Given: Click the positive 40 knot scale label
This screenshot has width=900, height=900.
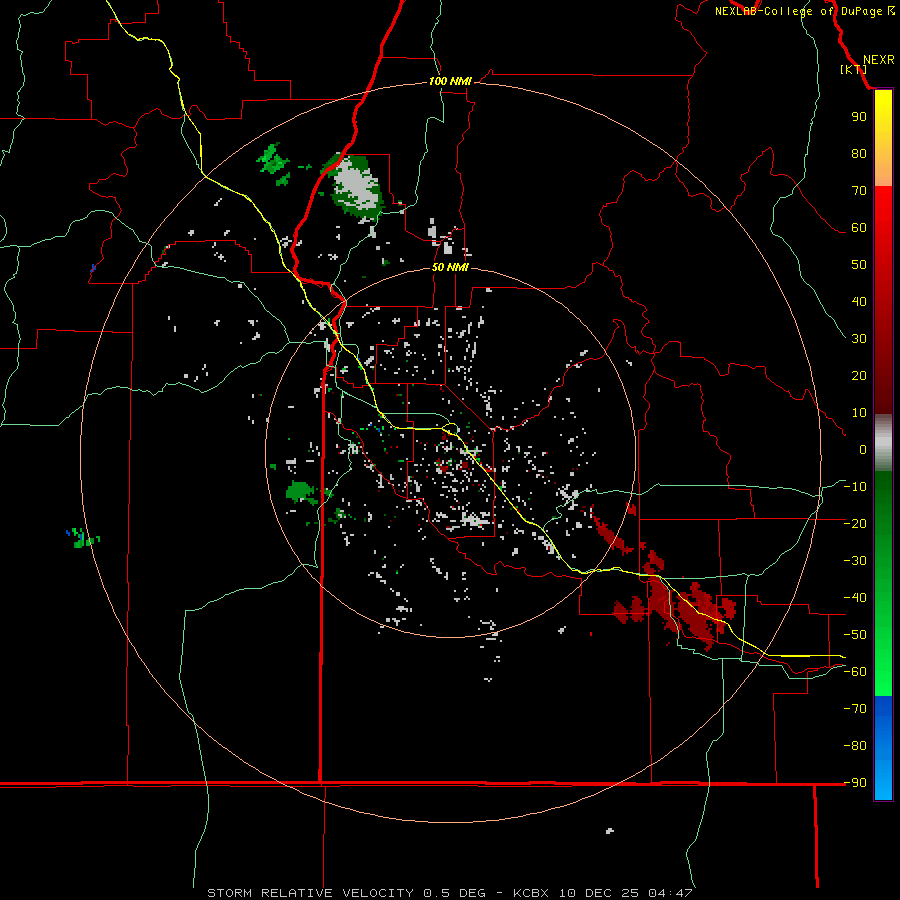Looking at the screenshot, I should (859, 301).
